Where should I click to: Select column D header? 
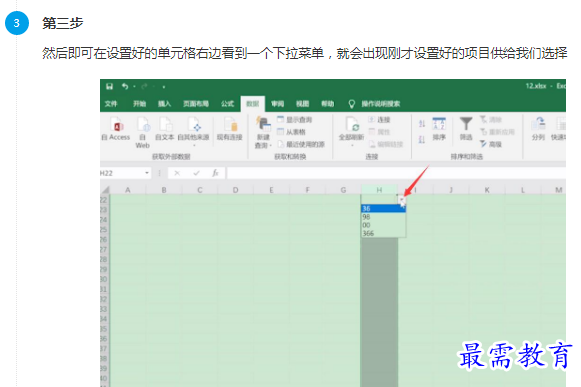[x=236, y=190]
